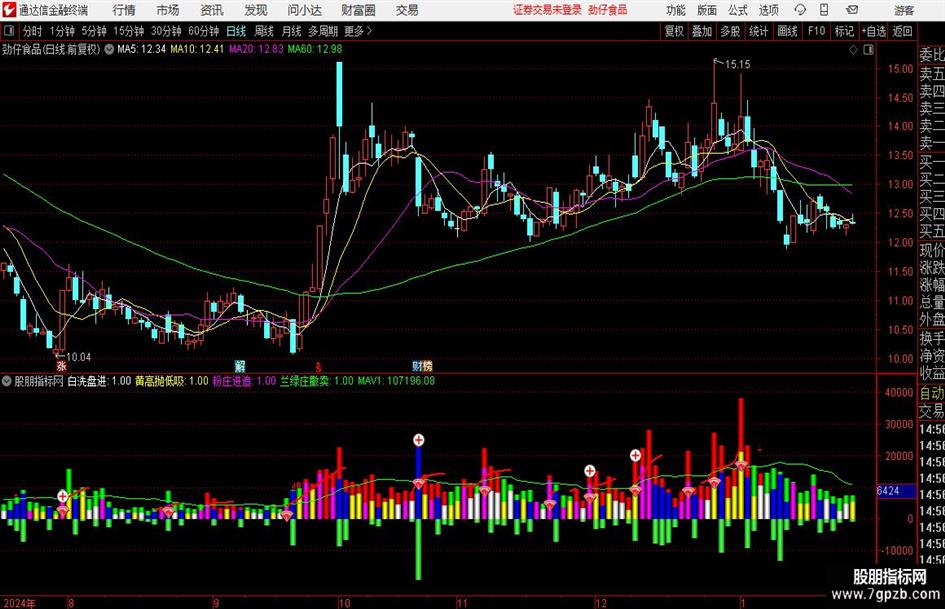Open the 公式 menu
The image size is (945, 609).
click(x=738, y=10)
